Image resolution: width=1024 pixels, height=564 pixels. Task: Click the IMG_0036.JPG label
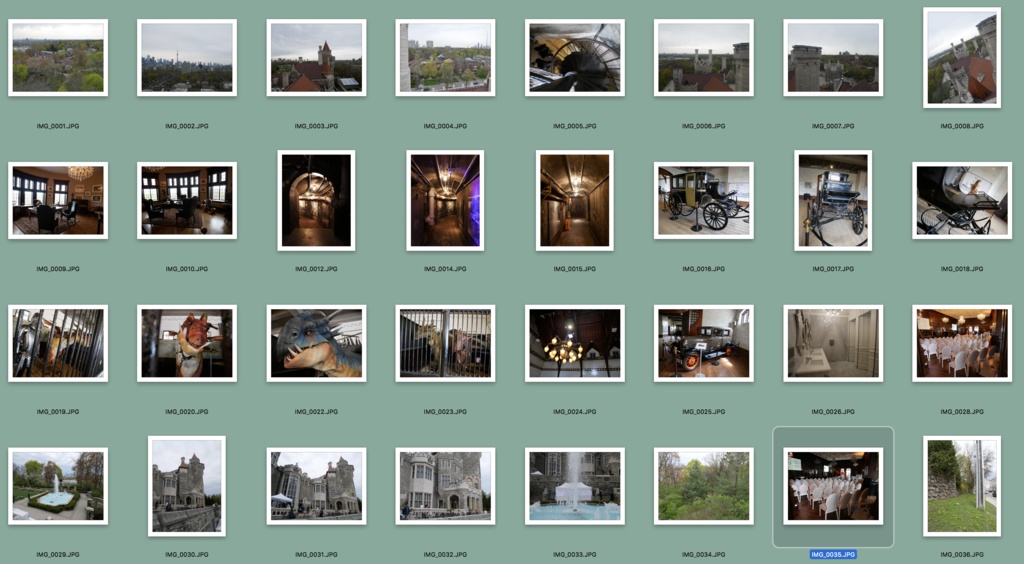coord(962,555)
